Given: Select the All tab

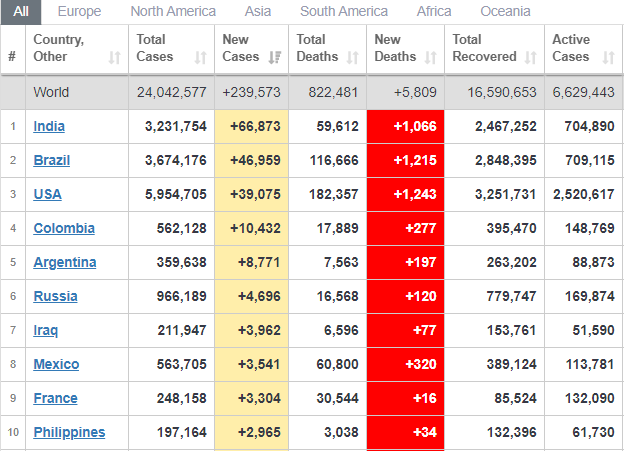Looking at the screenshot, I should 21,12.
